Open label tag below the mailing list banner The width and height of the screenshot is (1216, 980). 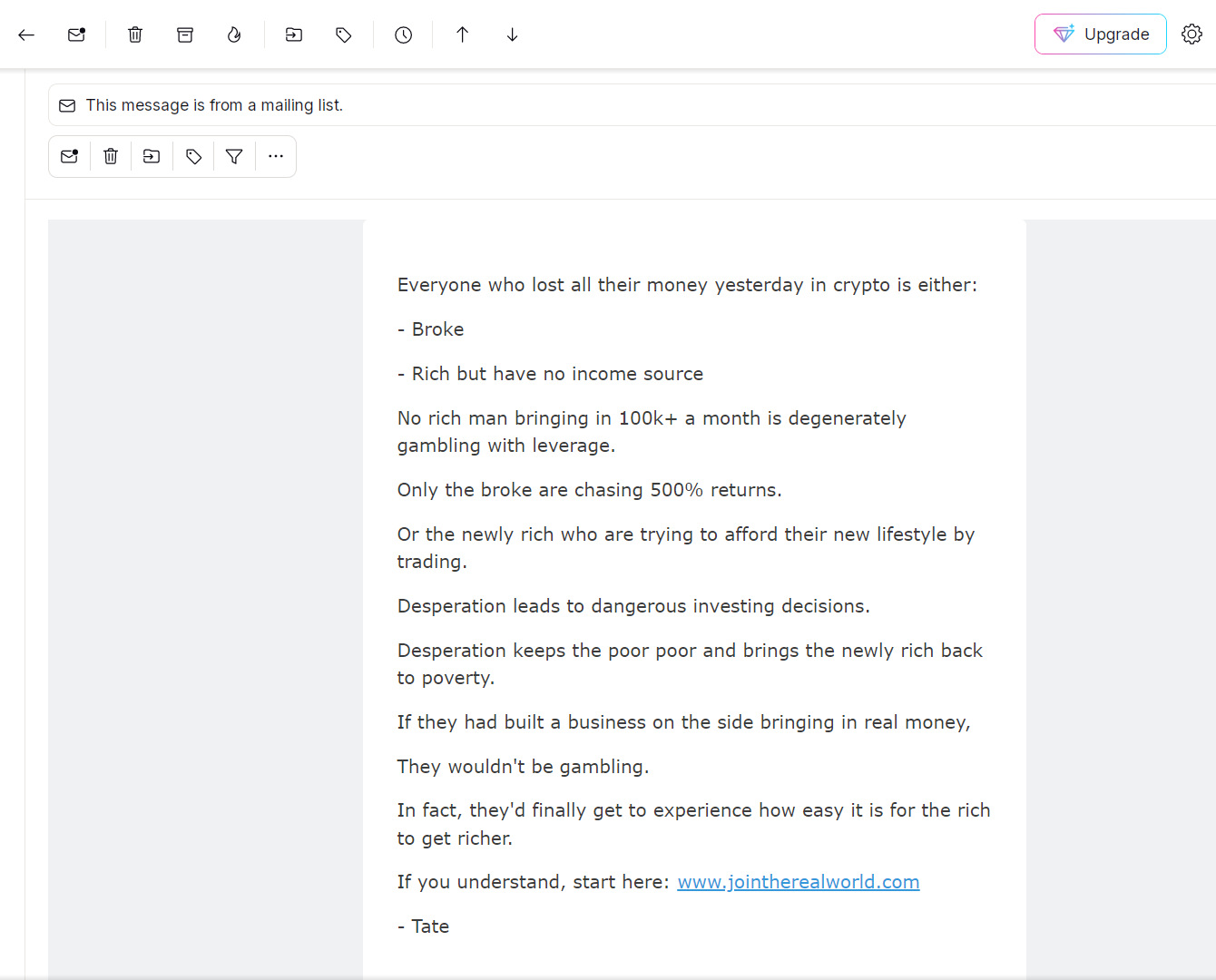coord(193,156)
